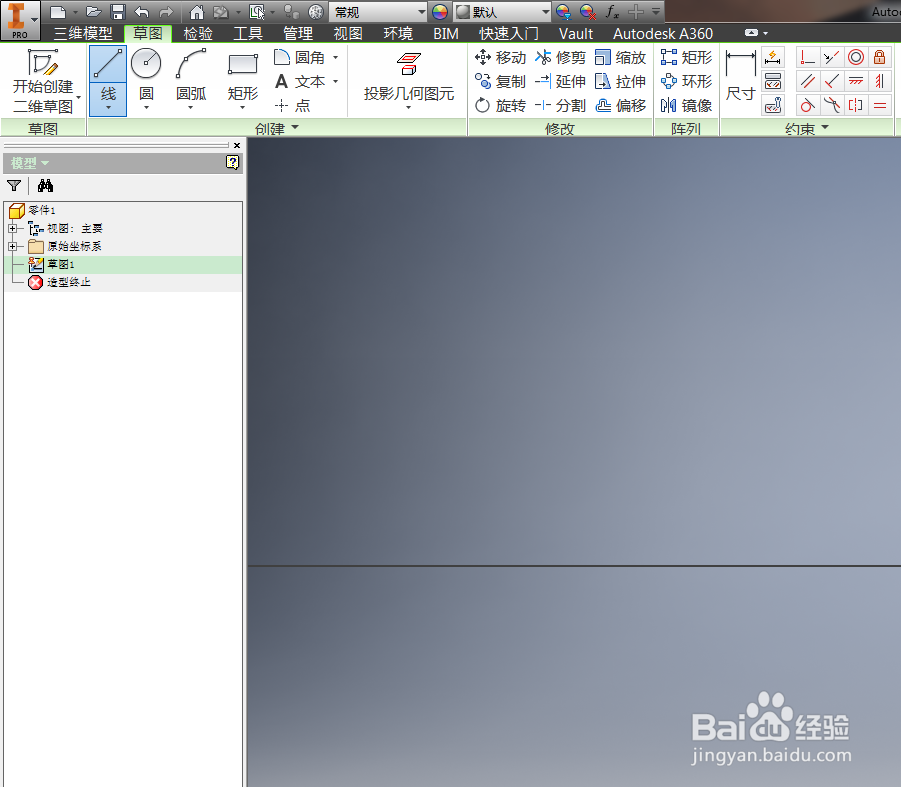Apply the vertical constraint icon

(x=879, y=82)
